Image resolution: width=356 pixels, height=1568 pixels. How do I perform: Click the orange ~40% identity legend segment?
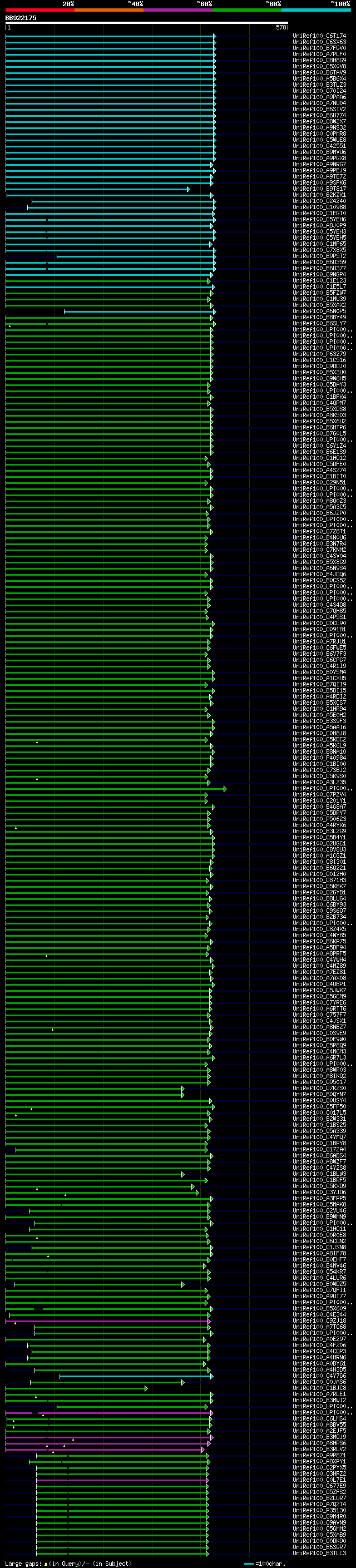109,11
